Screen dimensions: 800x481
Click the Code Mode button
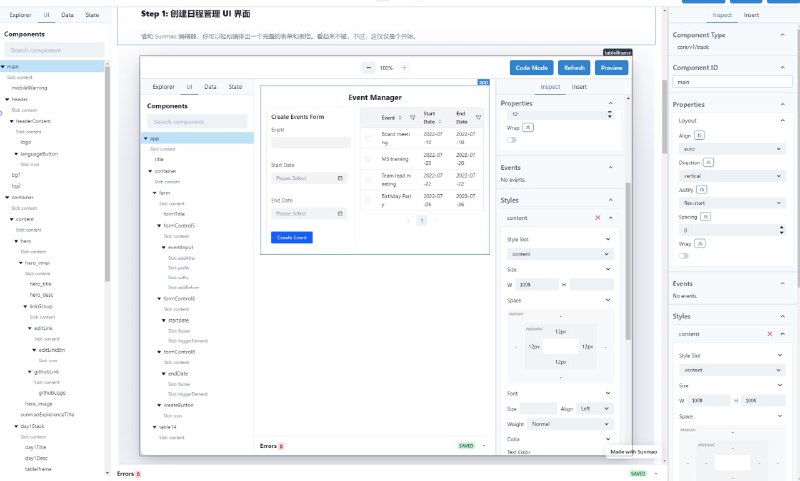[531, 68]
